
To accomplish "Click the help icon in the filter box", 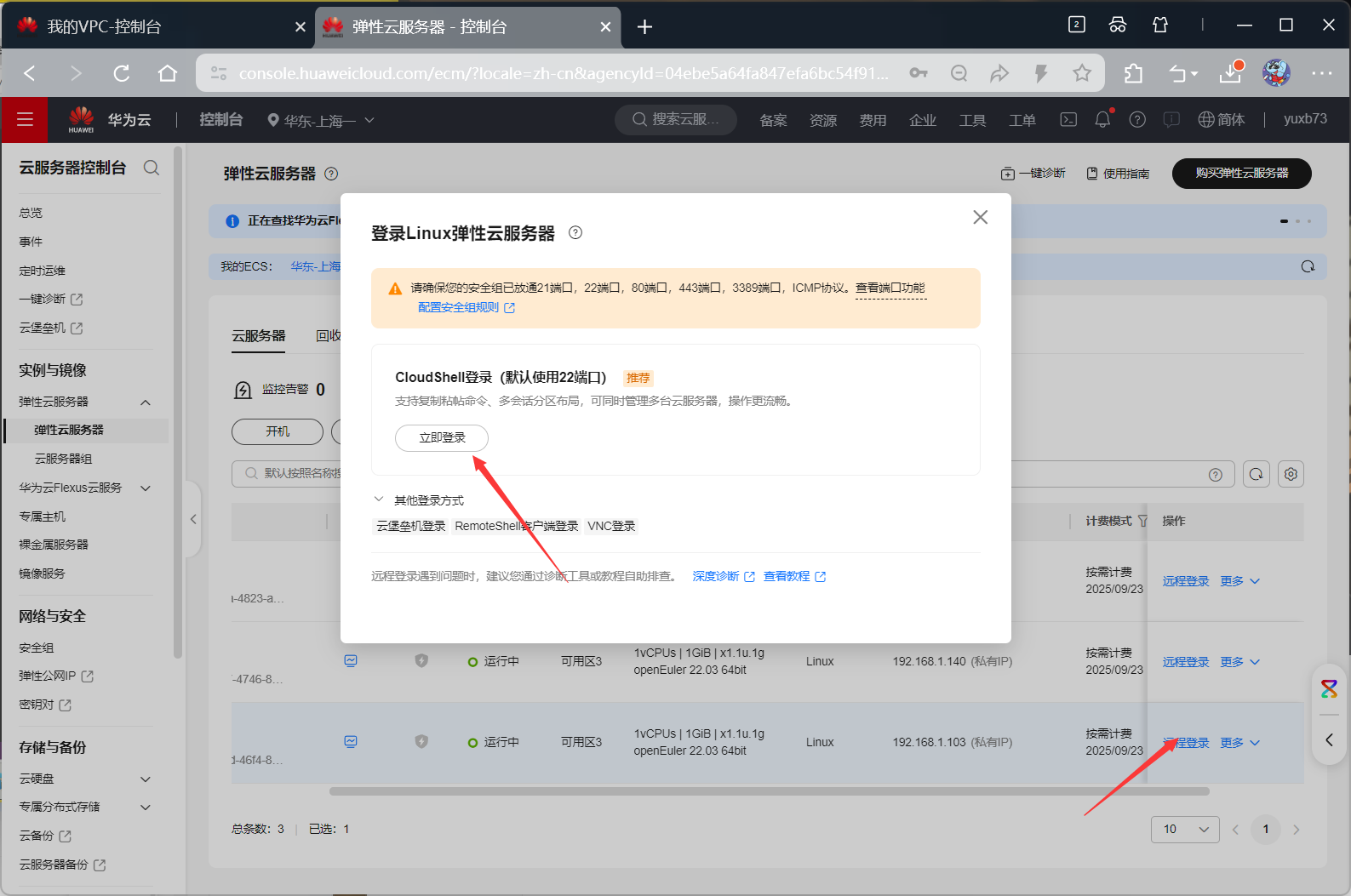I will [x=1216, y=475].
